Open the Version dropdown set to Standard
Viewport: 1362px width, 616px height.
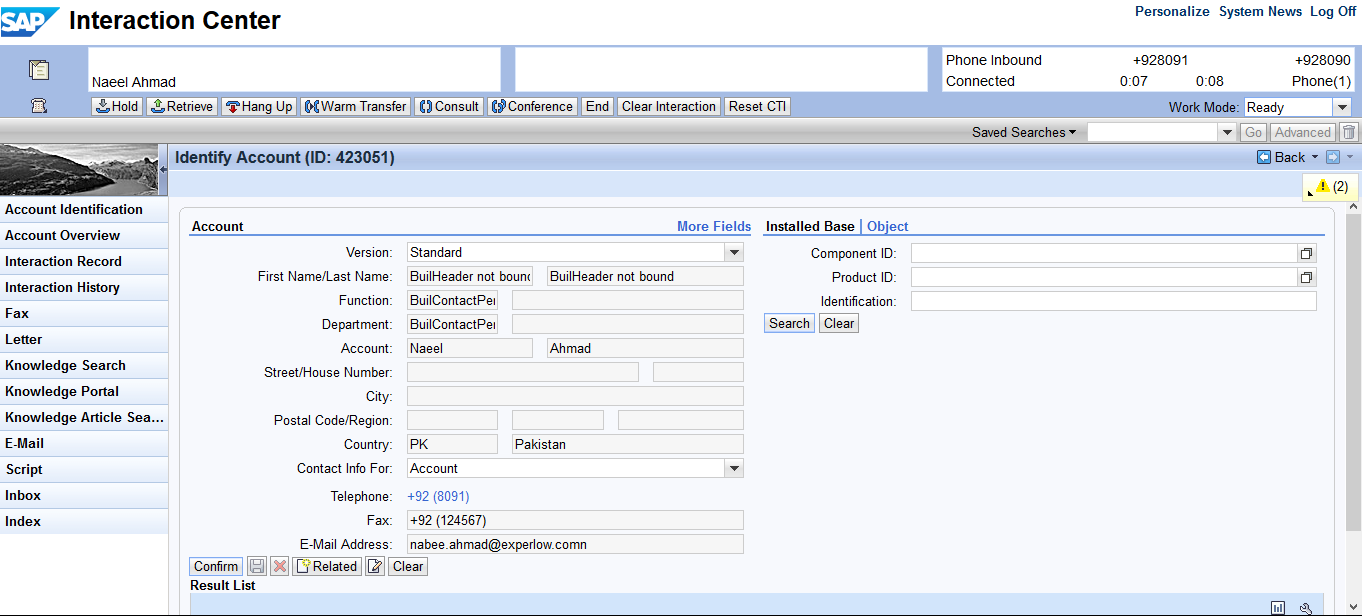click(x=734, y=253)
